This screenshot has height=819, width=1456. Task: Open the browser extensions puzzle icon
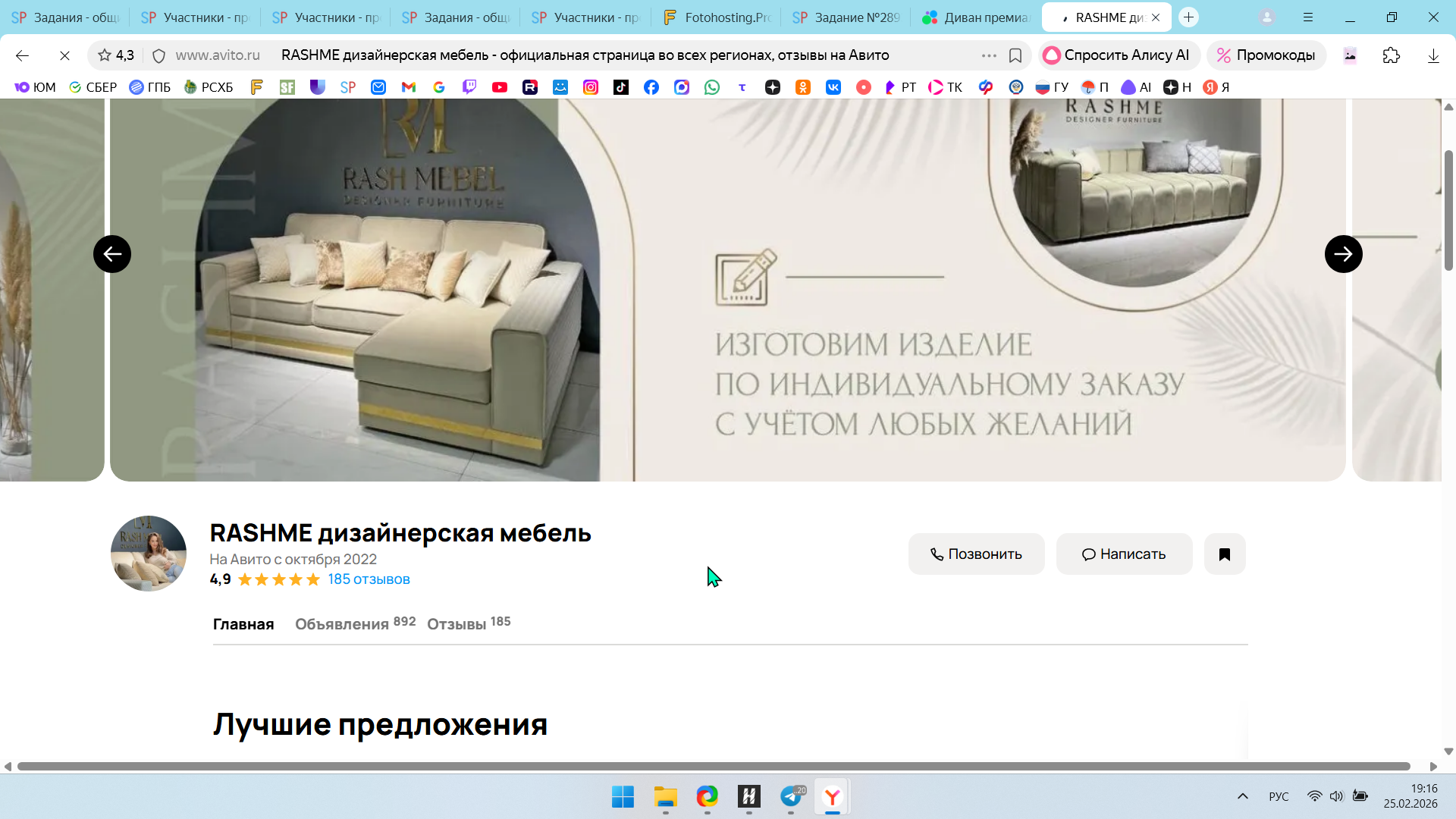1391,55
